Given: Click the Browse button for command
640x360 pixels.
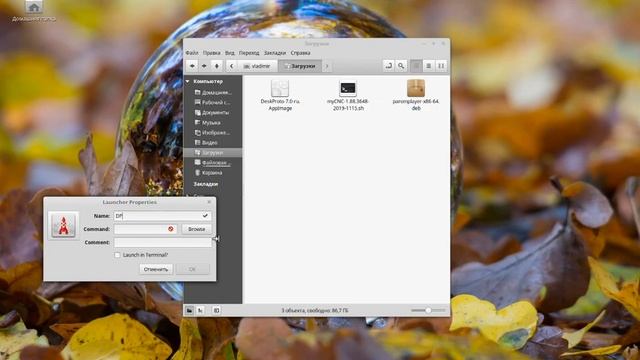Looking at the screenshot, I should coord(196,229).
